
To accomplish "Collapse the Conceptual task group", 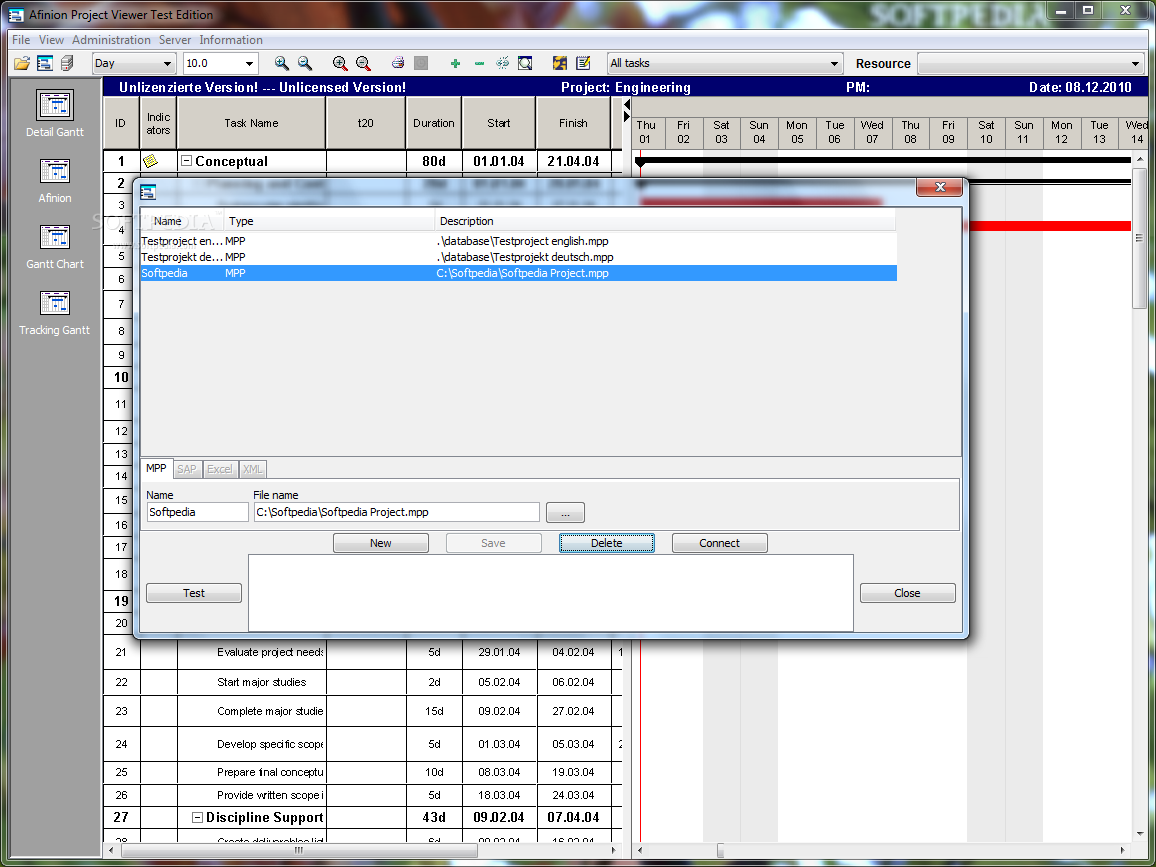I will 187,160.
